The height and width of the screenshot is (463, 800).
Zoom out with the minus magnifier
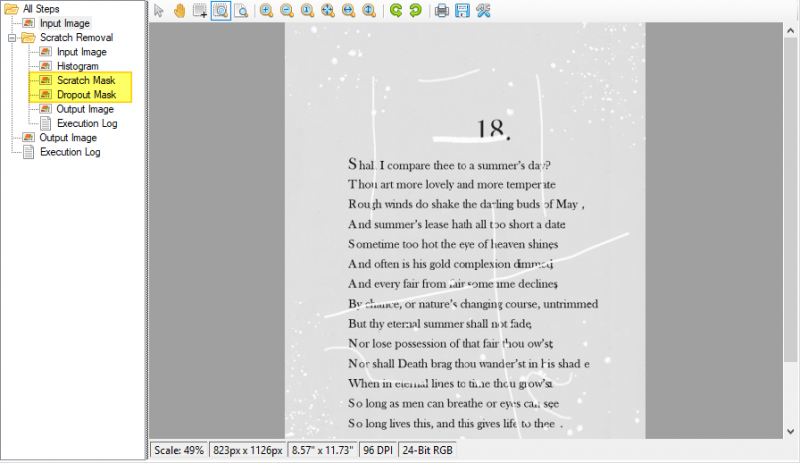click(x=287, y=11)
